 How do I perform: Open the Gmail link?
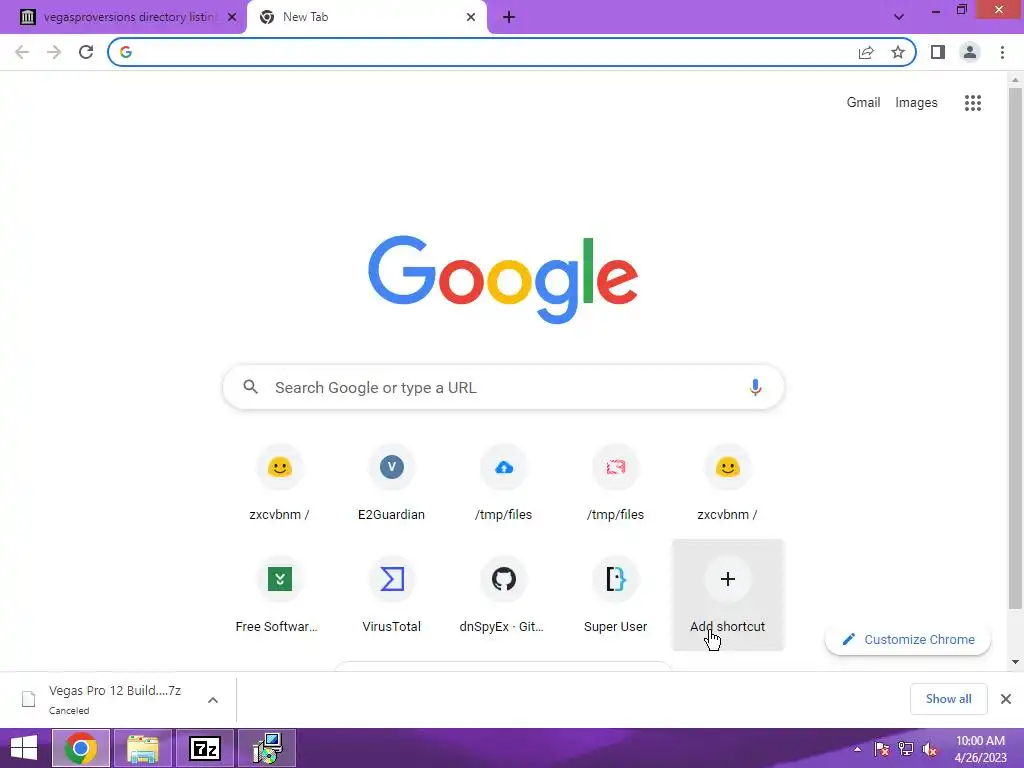click(x=863, y=103)
